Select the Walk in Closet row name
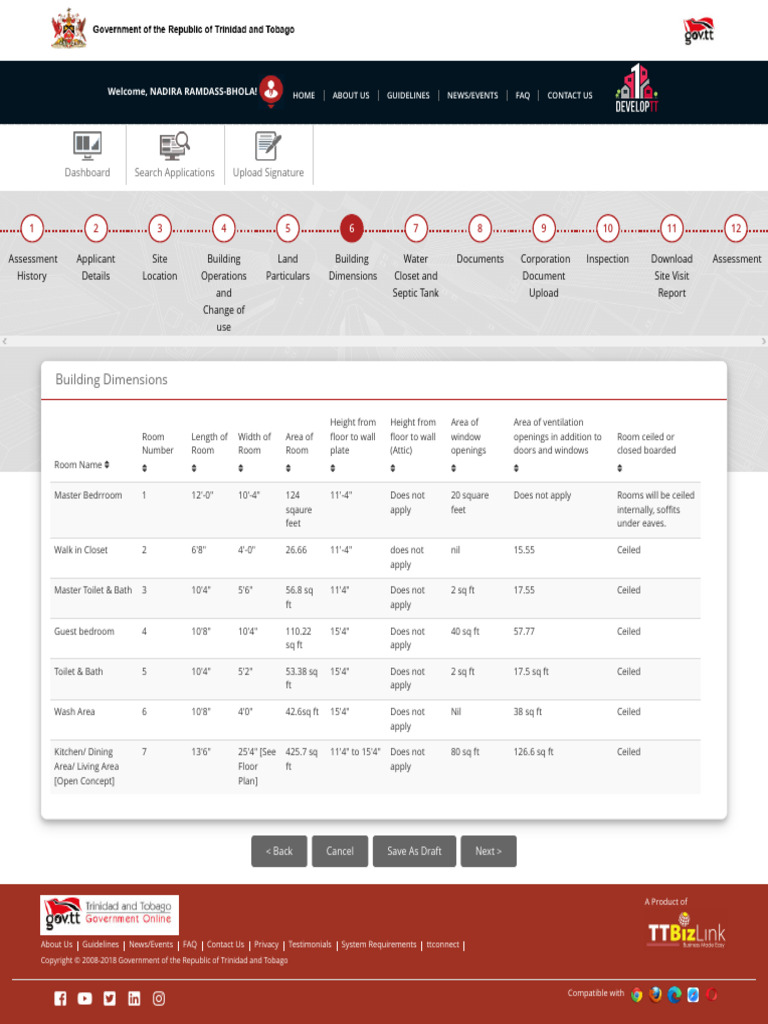 (x=80, y=550)
